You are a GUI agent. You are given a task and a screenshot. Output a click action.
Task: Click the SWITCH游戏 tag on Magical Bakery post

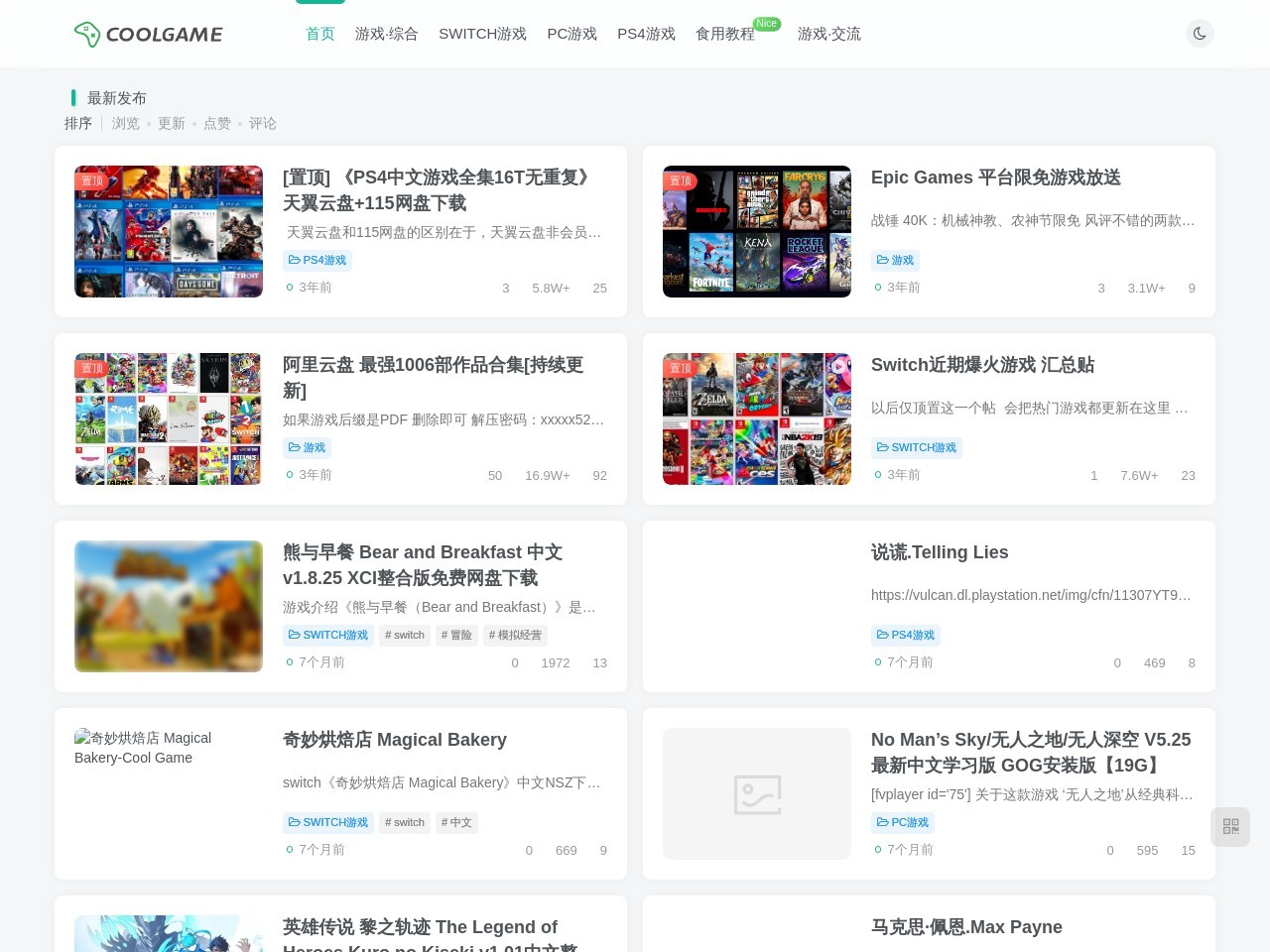(x=328, y=823)
